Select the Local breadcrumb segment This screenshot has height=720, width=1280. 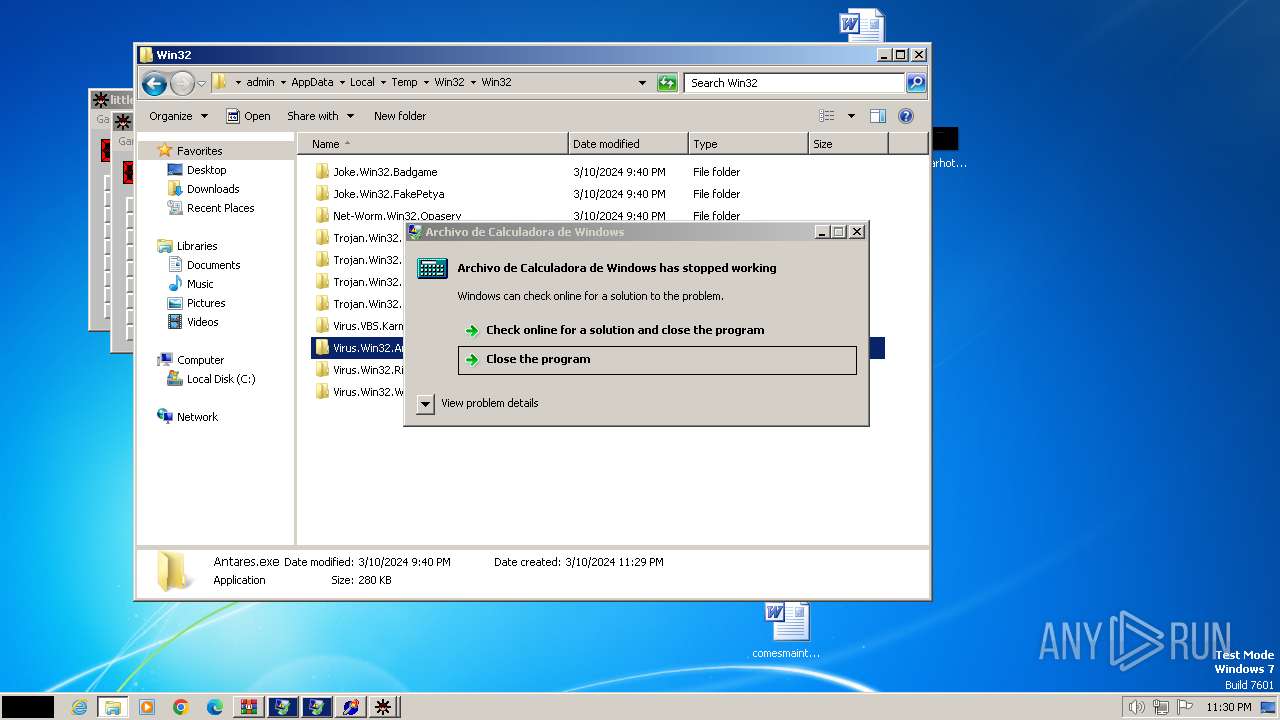[x=362, y=82]
